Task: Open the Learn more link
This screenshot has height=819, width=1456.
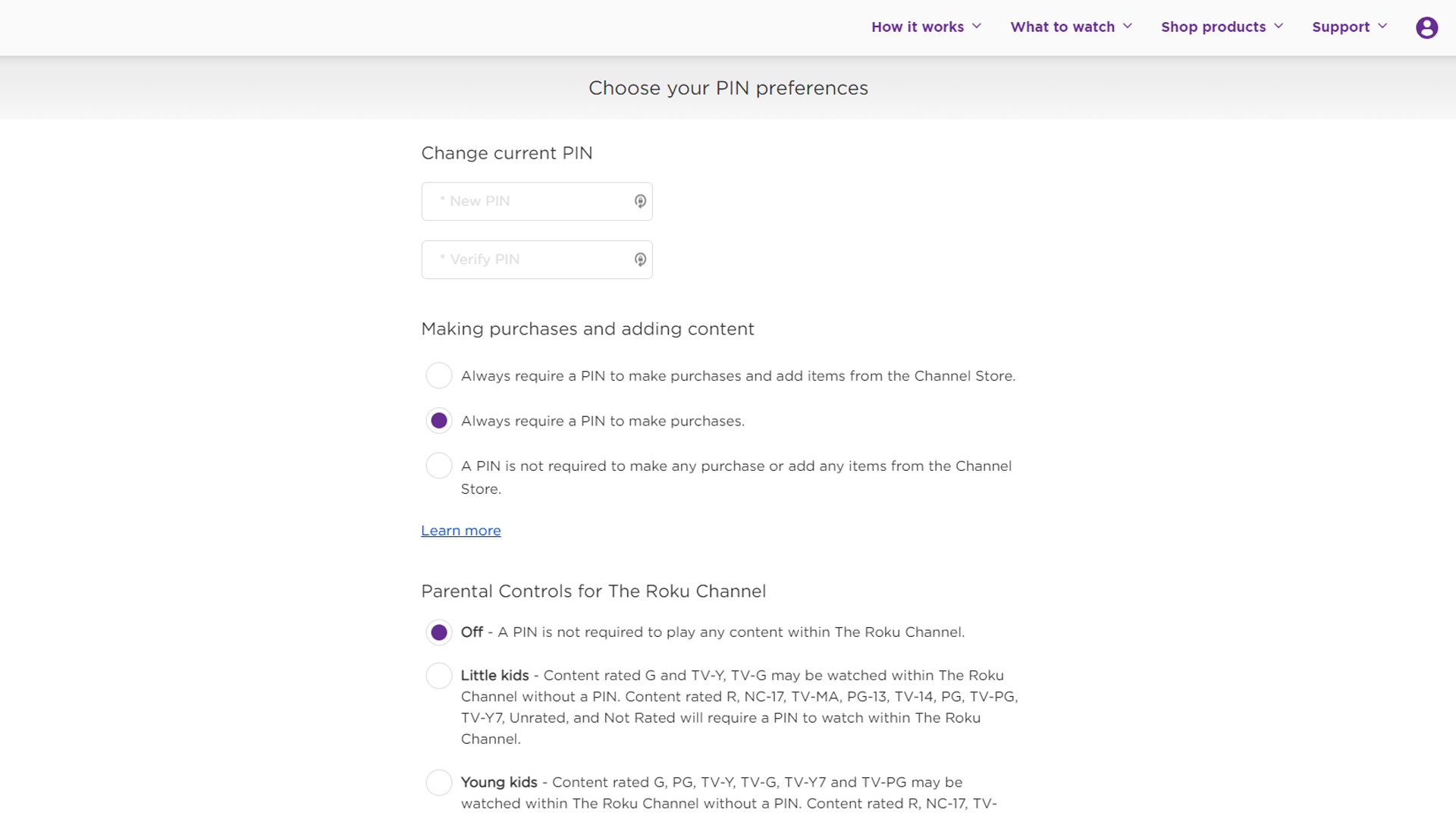Action: tap(461, 531)
